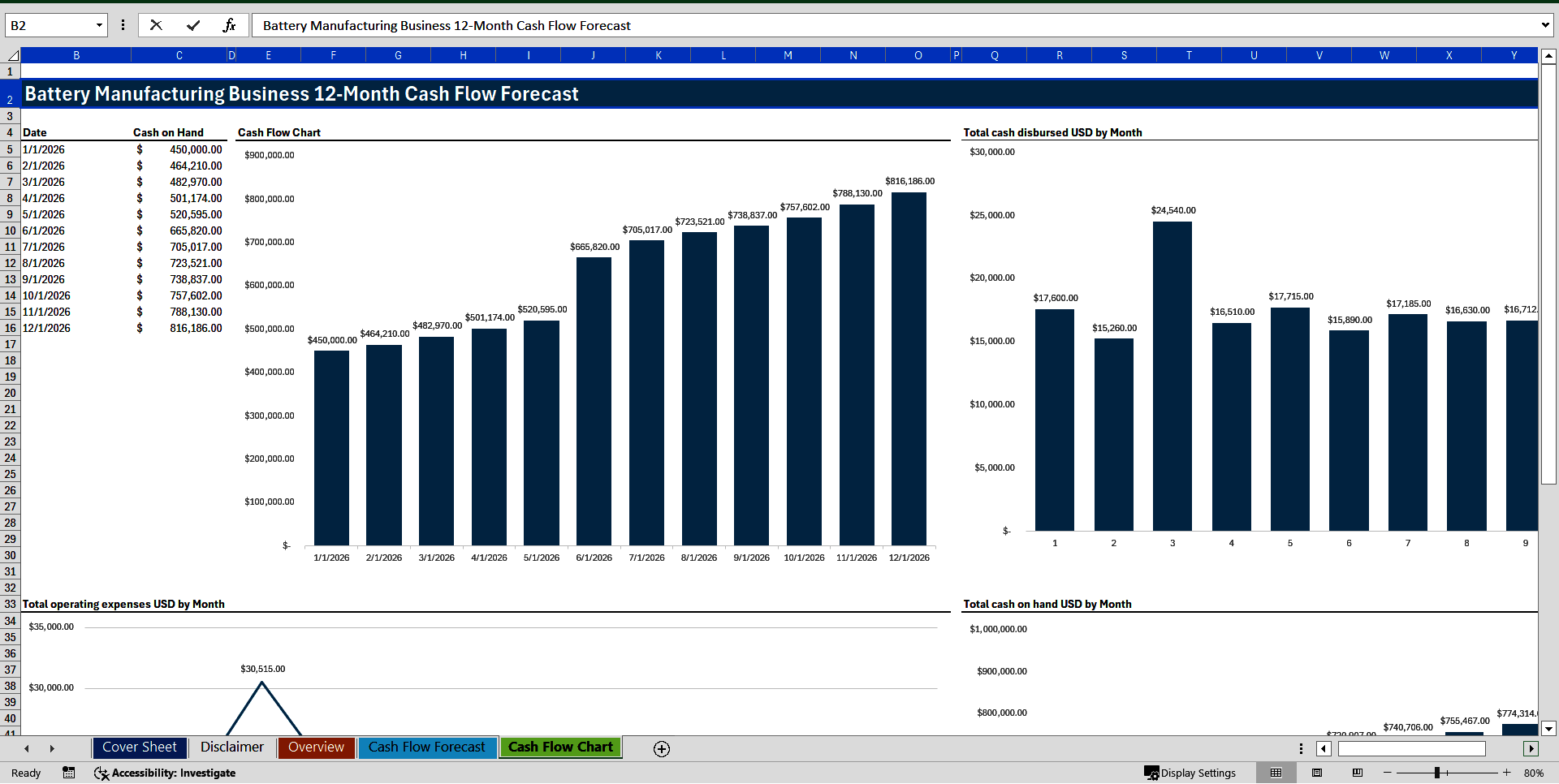Open Page Break Preview from status bar
The image size is (1559, 784).
(x=1355, y=773)
